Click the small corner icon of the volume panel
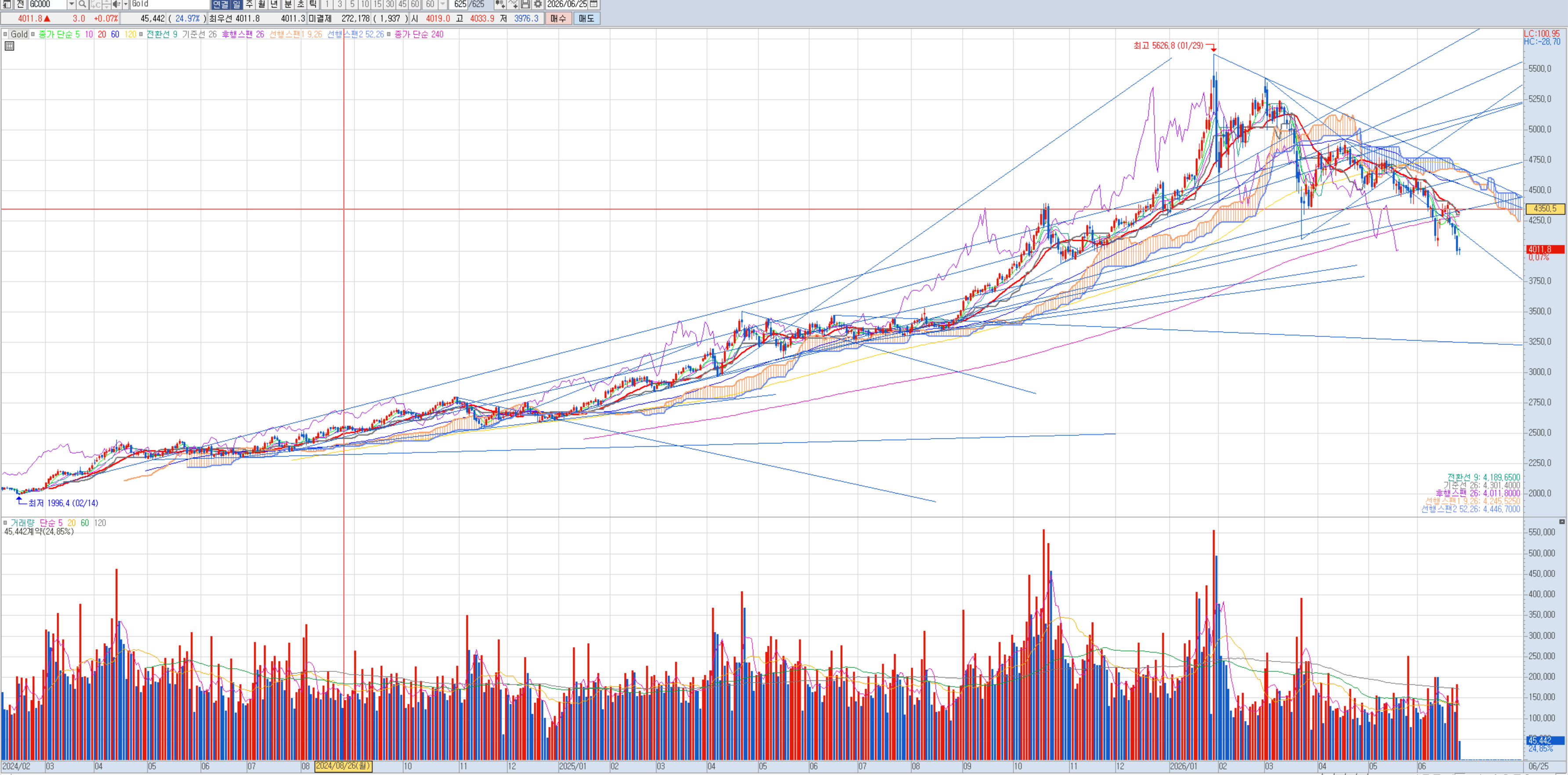 pos(1562,521)
